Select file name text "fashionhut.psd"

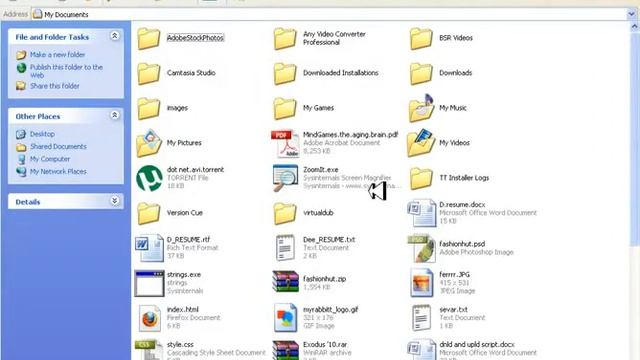462,244
